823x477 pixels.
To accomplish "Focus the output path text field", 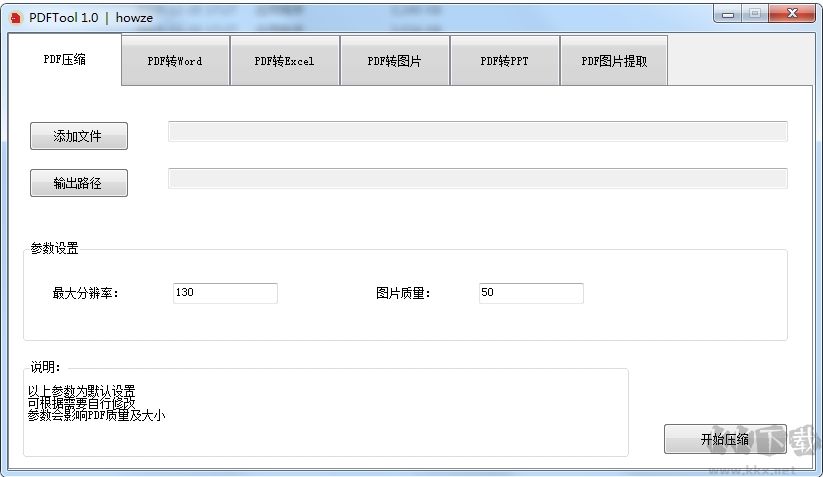I will coord(478,178).
